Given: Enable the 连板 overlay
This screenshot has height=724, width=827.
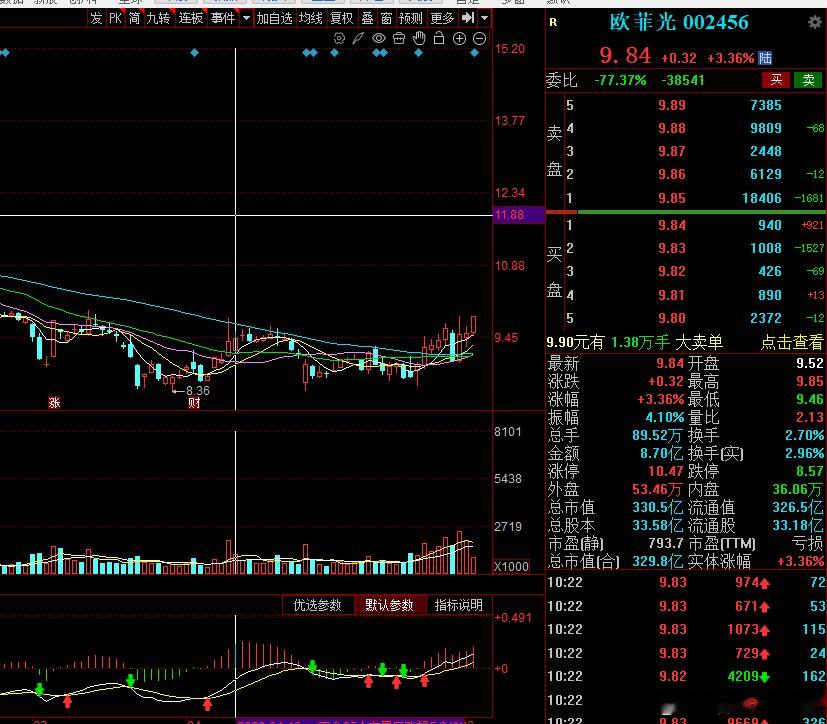Looking at the screenshot, I should click(190, 18).
